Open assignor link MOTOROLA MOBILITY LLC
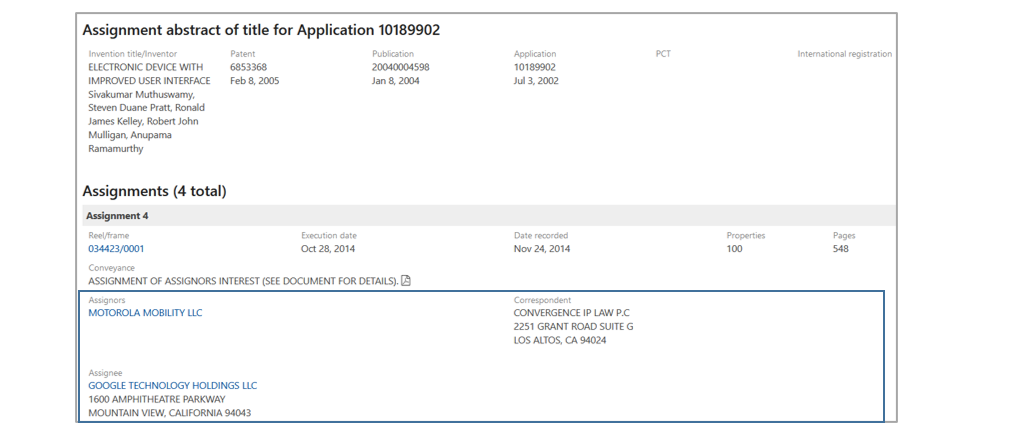The width and height of the screenshot is (1021, 436). coord(145,313)
